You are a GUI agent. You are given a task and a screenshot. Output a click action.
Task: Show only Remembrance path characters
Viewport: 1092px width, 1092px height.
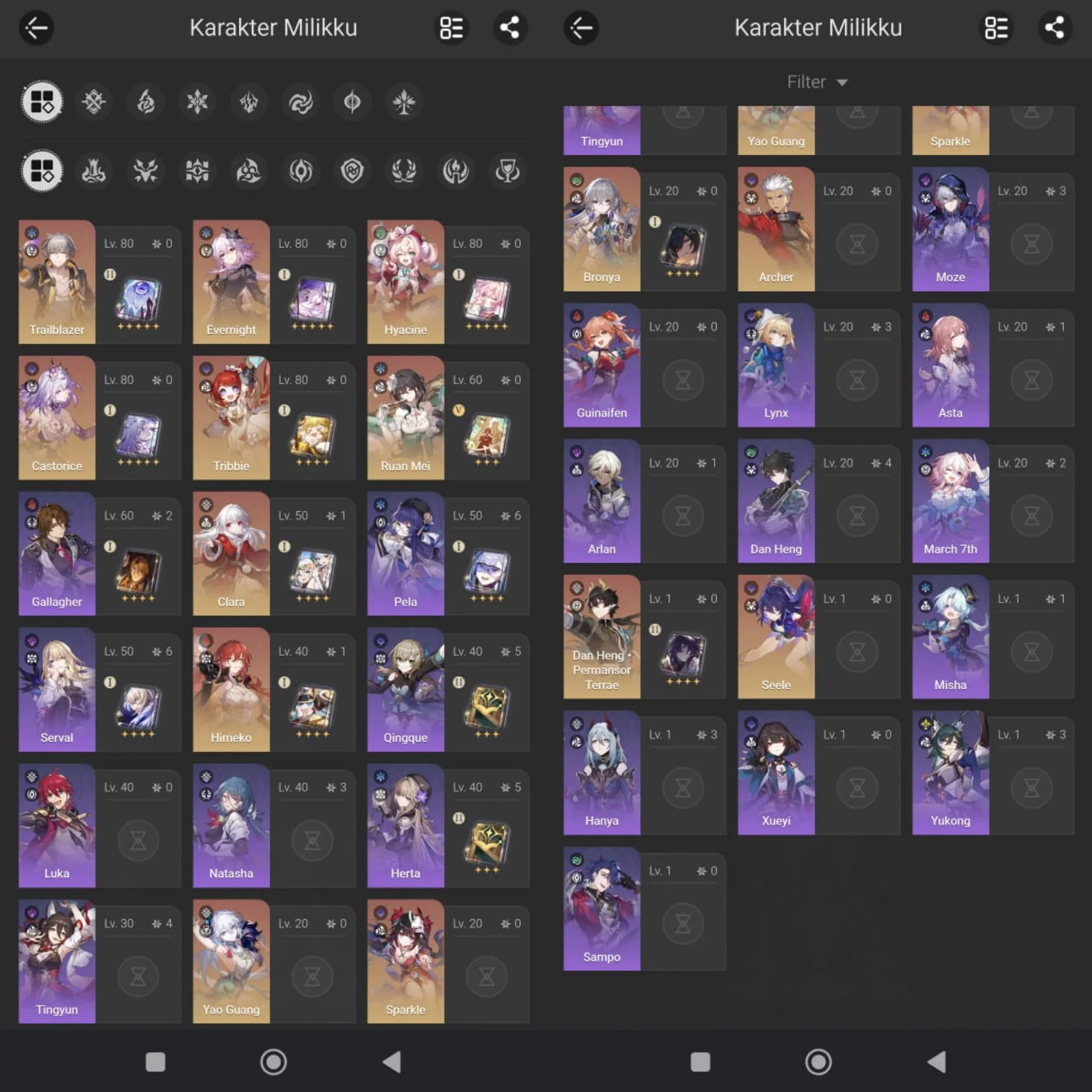point(456,171)
